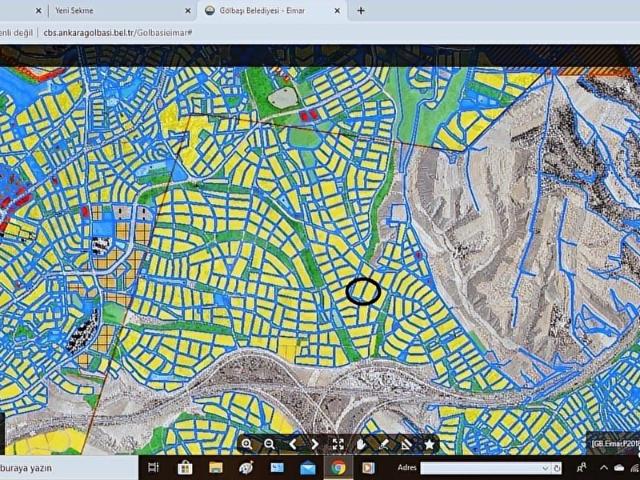
Task: Click the star favorites icon on map toolbar
Action: pos(430,444)
